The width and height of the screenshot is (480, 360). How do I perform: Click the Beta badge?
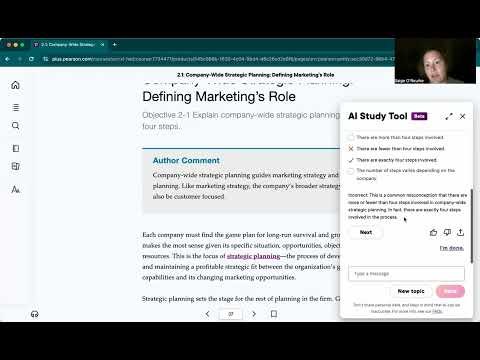pyautogui.click(x=419, y=116)
